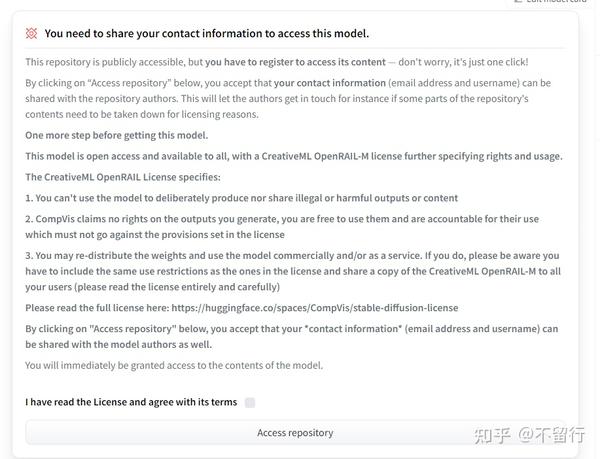
Task: Select license item 3 about re-distributing the weights
Action: [293, 271]
